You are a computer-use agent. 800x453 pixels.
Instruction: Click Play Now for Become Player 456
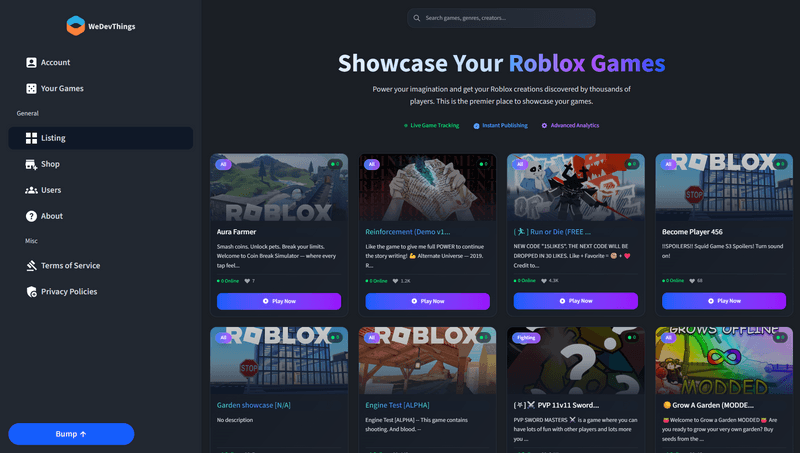(724, 301)
